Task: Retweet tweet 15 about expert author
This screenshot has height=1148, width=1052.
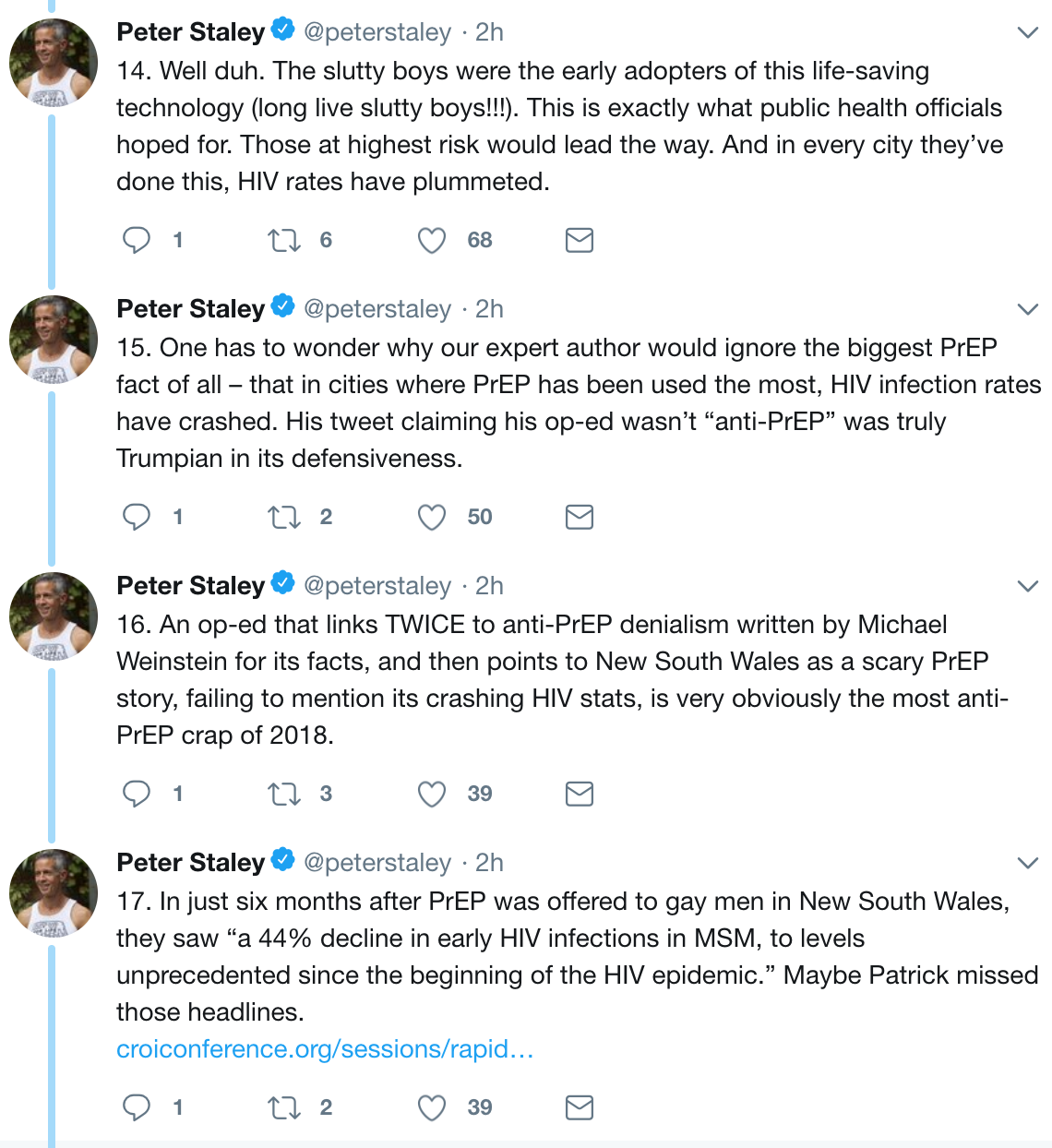Action: (x=283, y=517)
